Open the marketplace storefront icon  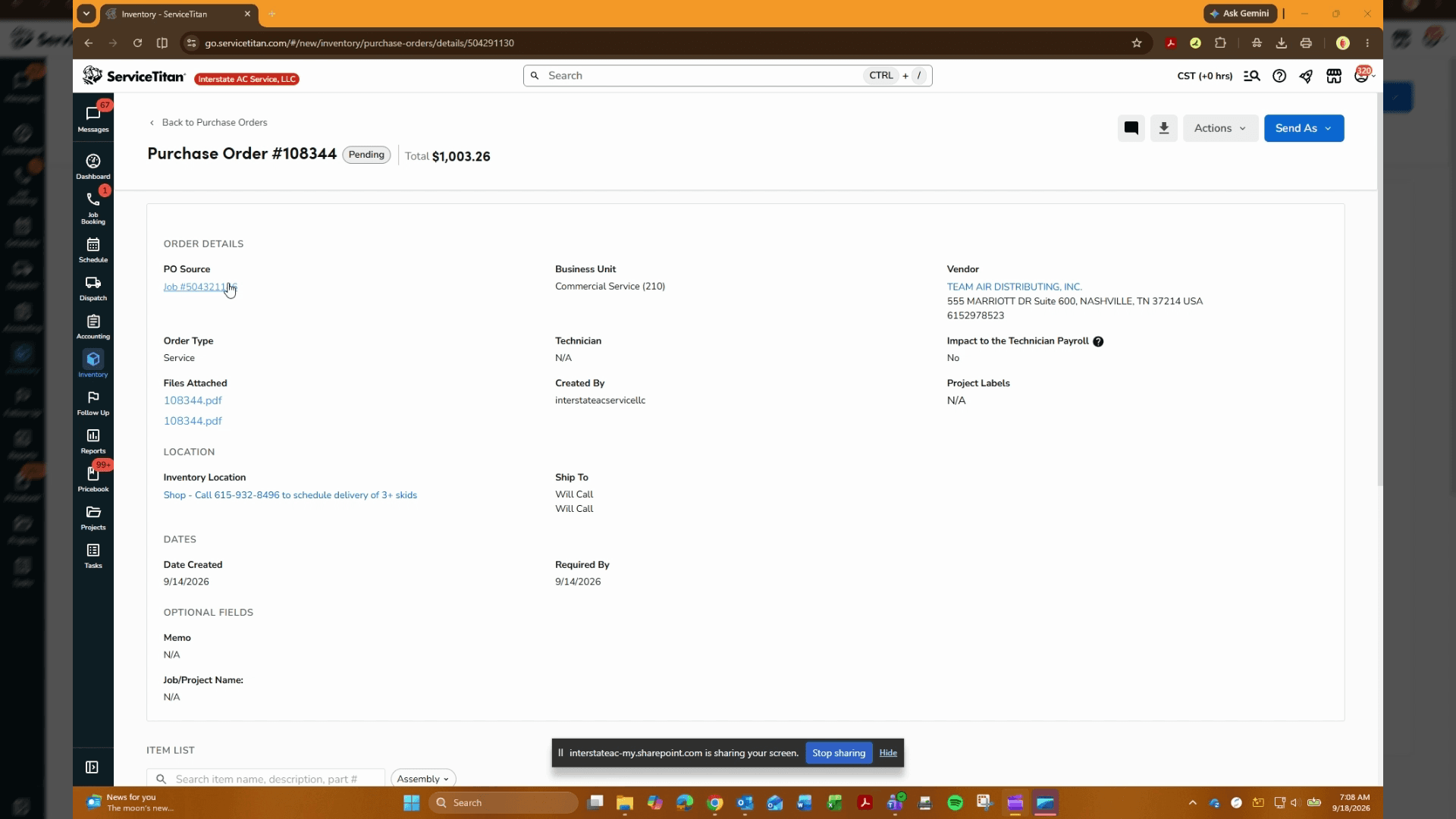click(x=1334, y=76)
